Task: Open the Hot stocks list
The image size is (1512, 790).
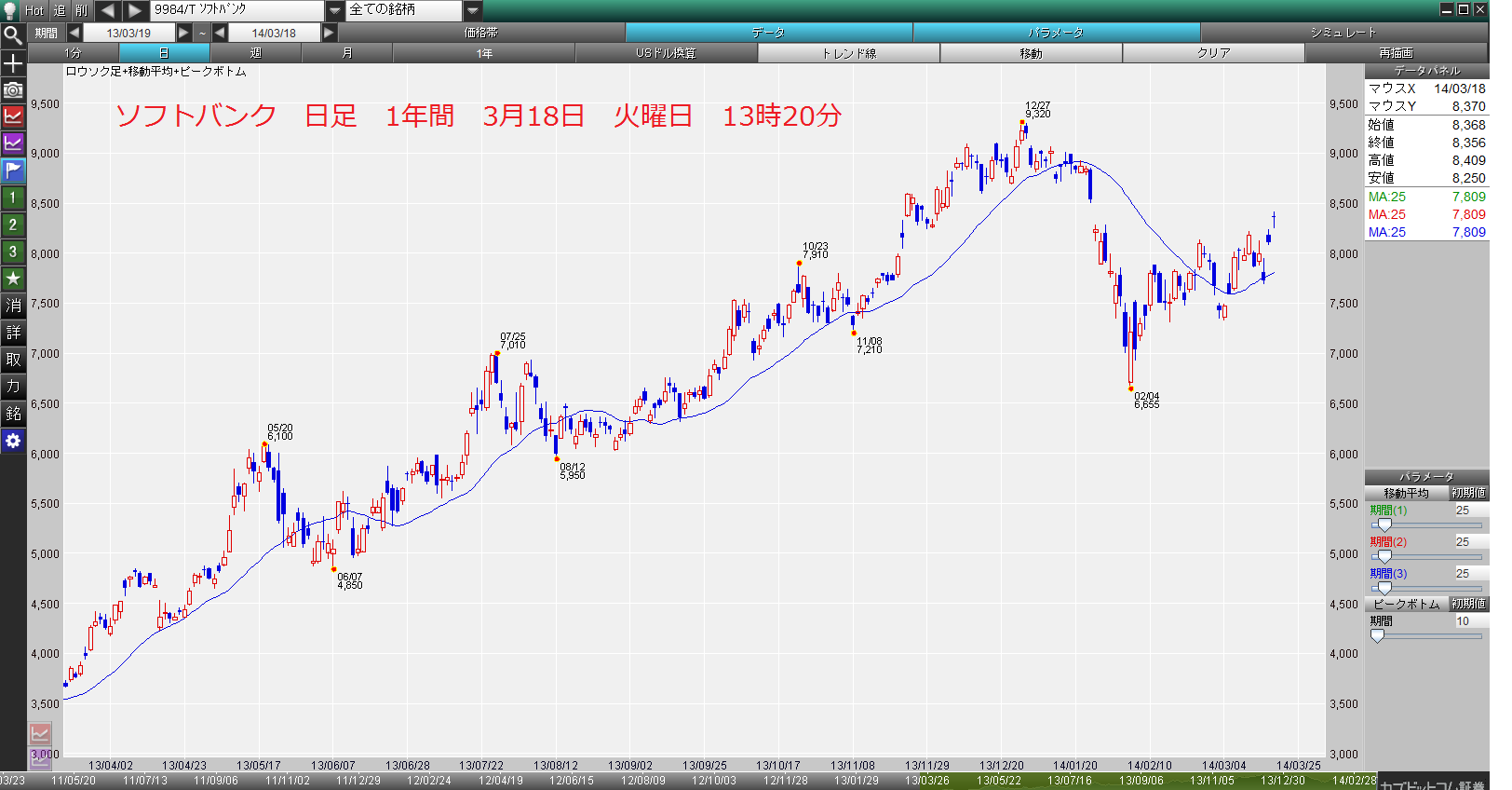Action: pos(34,10)
